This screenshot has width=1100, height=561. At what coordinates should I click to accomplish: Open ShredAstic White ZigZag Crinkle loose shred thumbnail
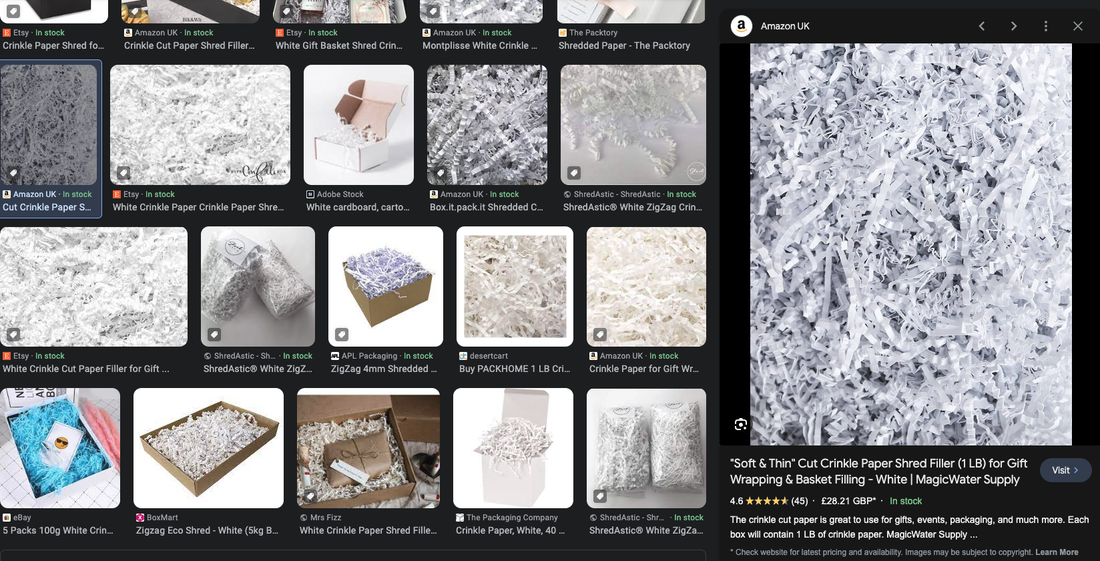(633, 125)
